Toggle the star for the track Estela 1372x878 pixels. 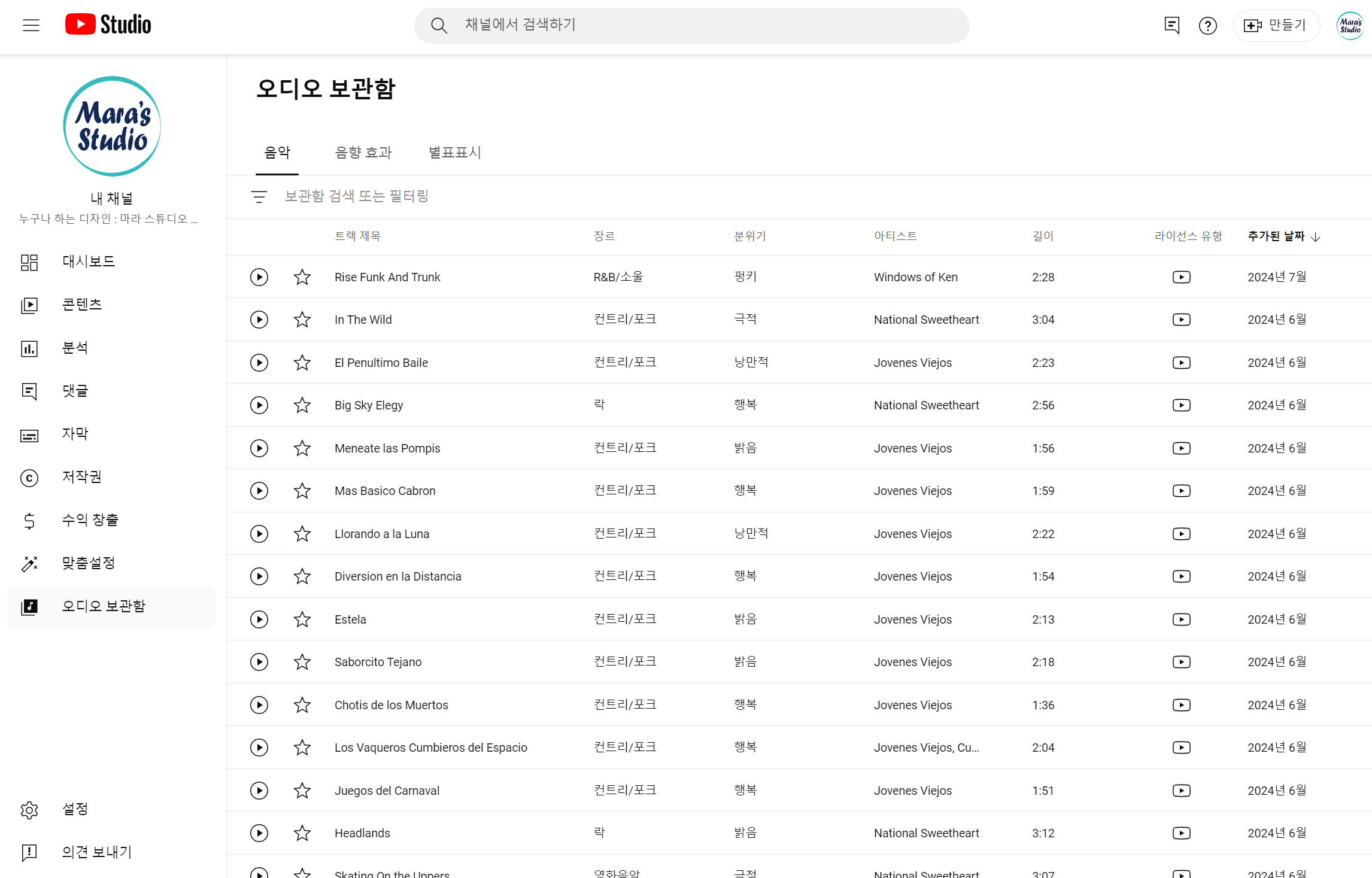[x=302, y=619]
